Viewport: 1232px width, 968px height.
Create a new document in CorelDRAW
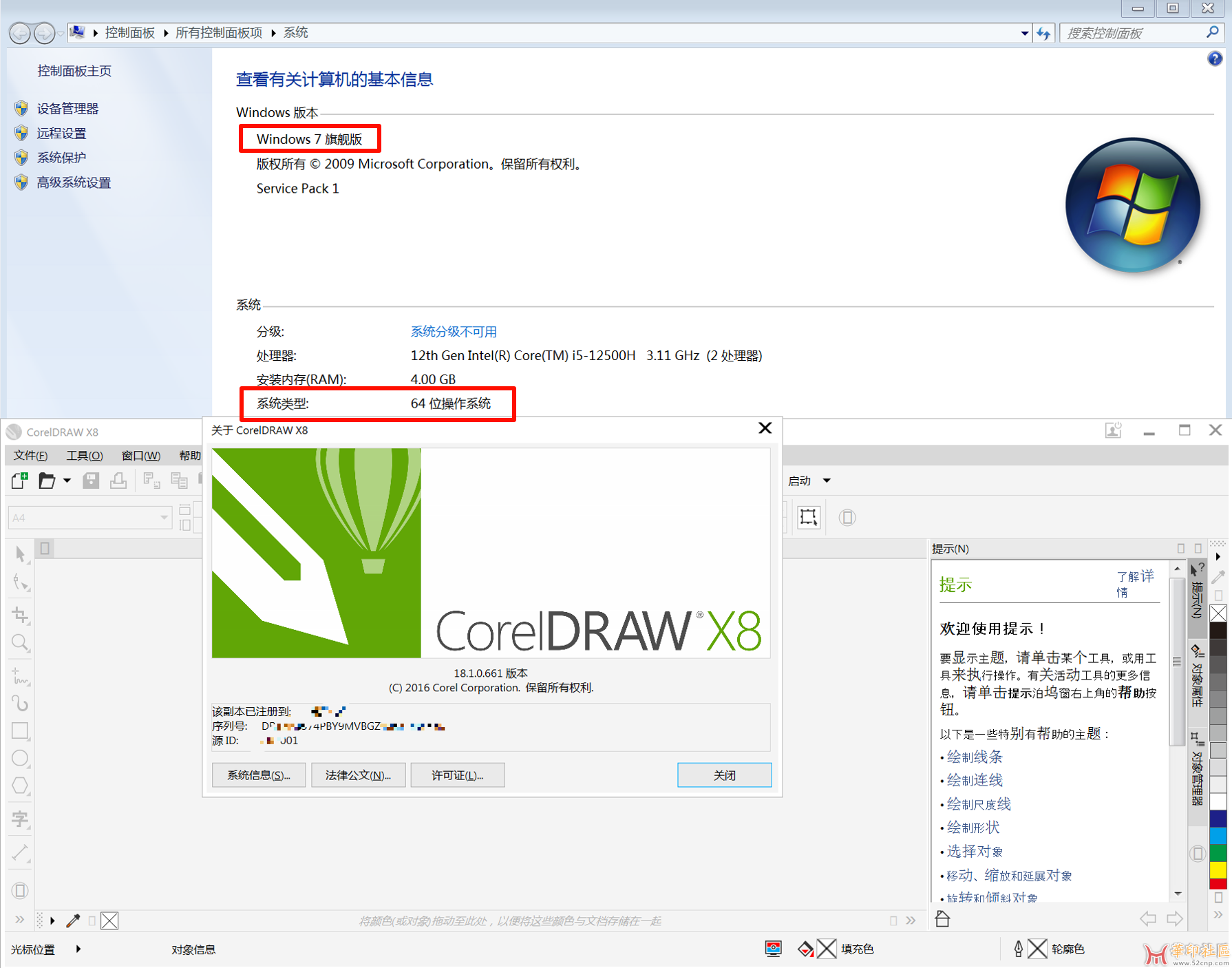click(x=19, y=481)
